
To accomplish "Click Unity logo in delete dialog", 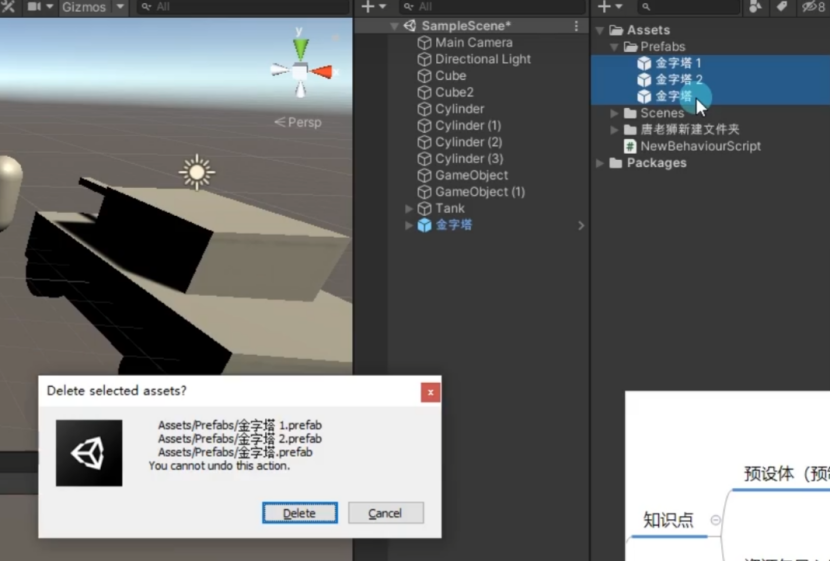I will (x=89, y=453).
